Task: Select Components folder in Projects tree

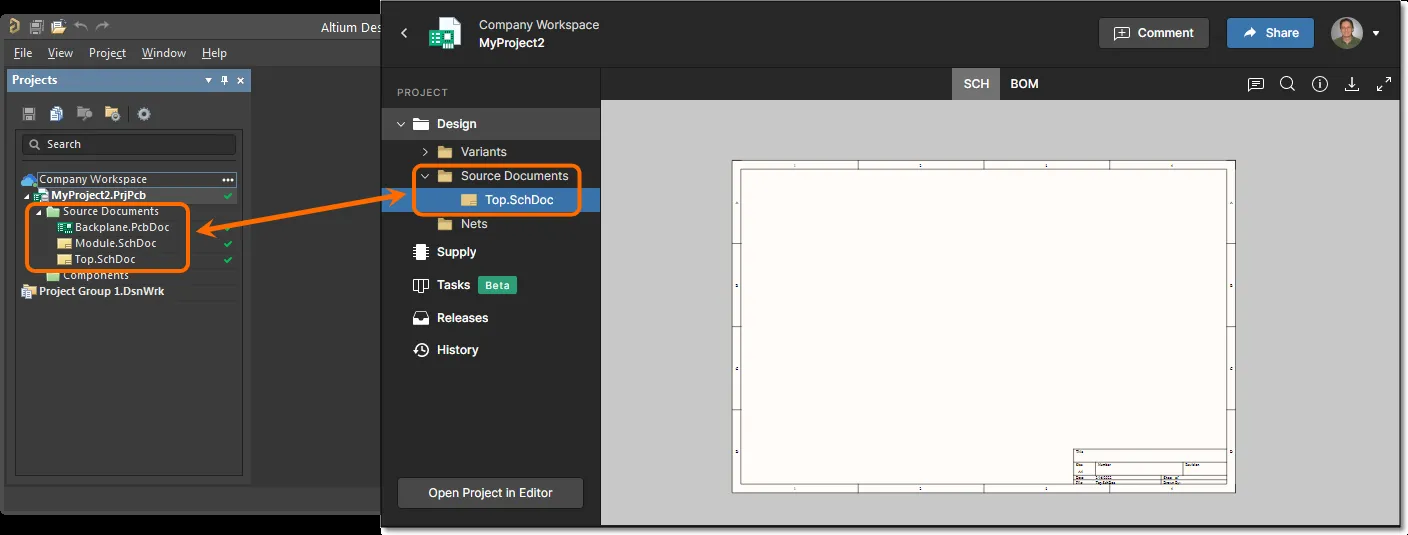Action: click(x=95, y=275)
